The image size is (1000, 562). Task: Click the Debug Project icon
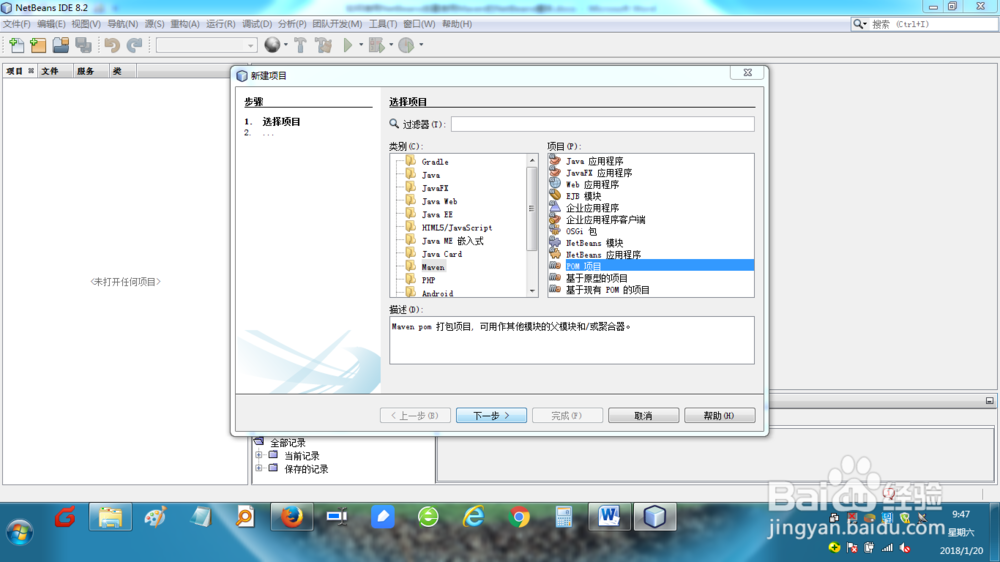[376, 45]
